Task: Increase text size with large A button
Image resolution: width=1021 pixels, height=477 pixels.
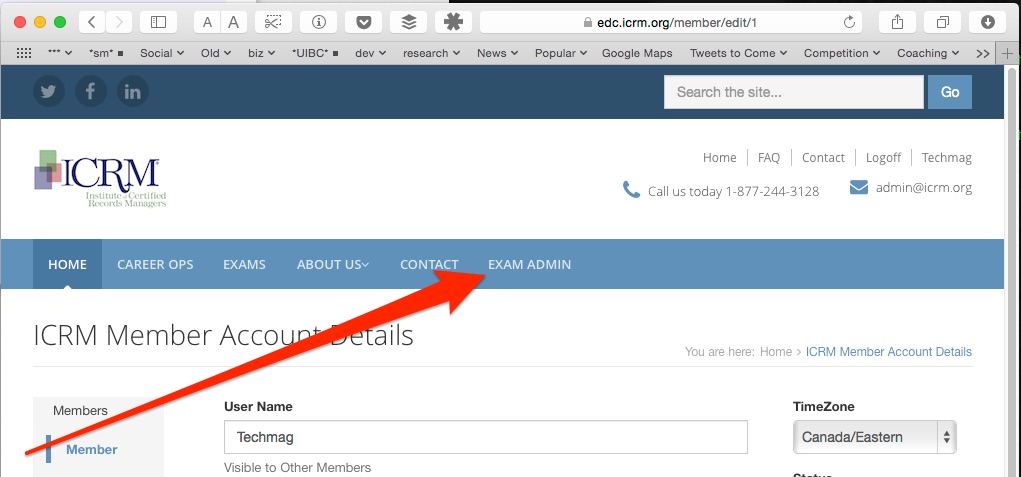Action: pos(233,22)
